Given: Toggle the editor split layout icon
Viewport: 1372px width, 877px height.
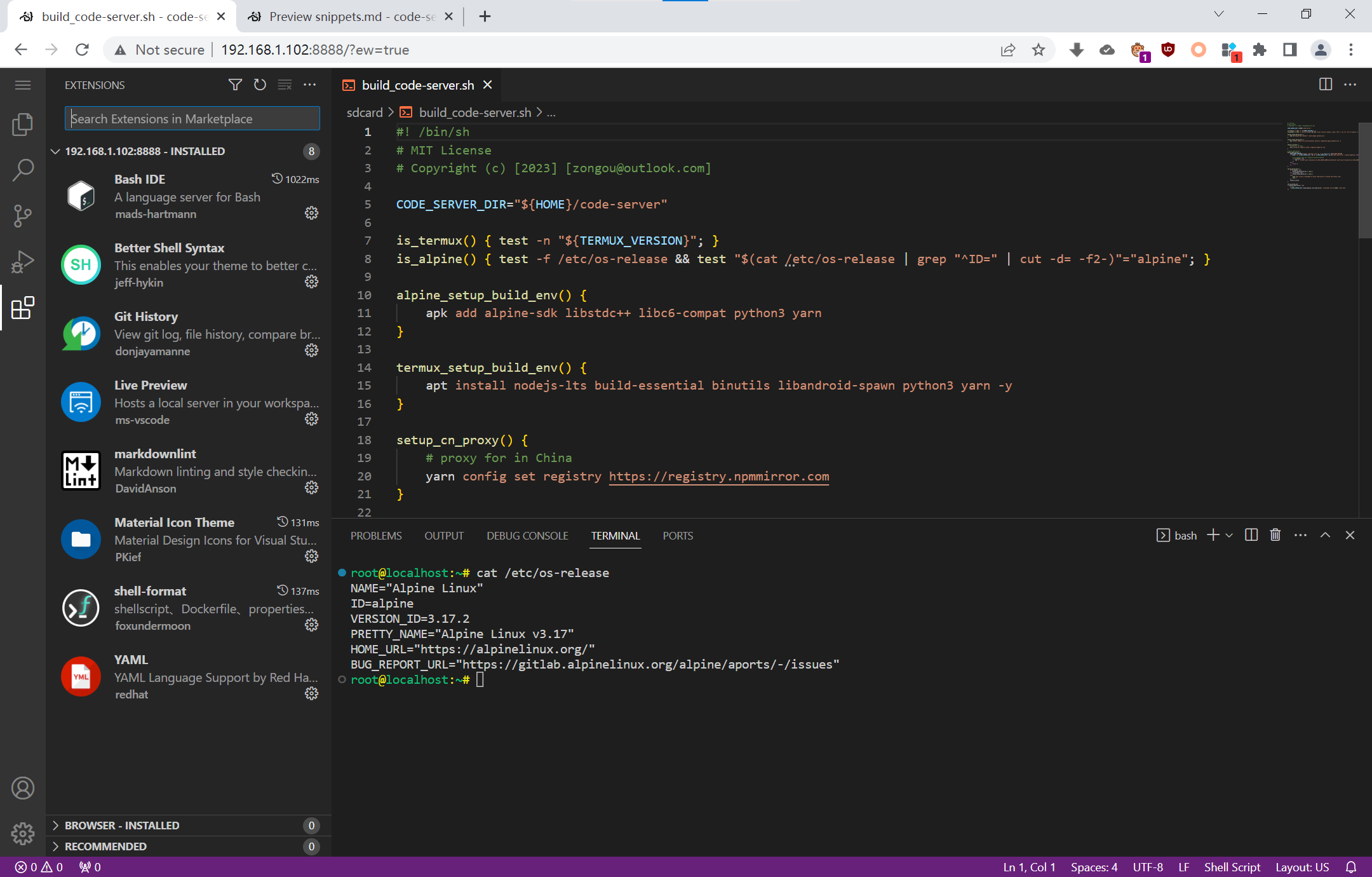Looking at the screenshot, I should [1324, 85].
